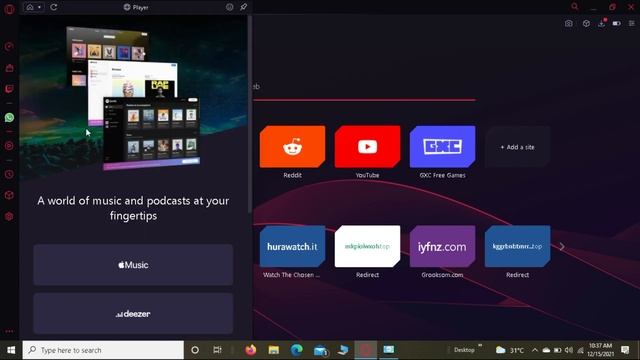Click the Player panel vertical scrollbar
640x360 pixels.
pos(250,114)
